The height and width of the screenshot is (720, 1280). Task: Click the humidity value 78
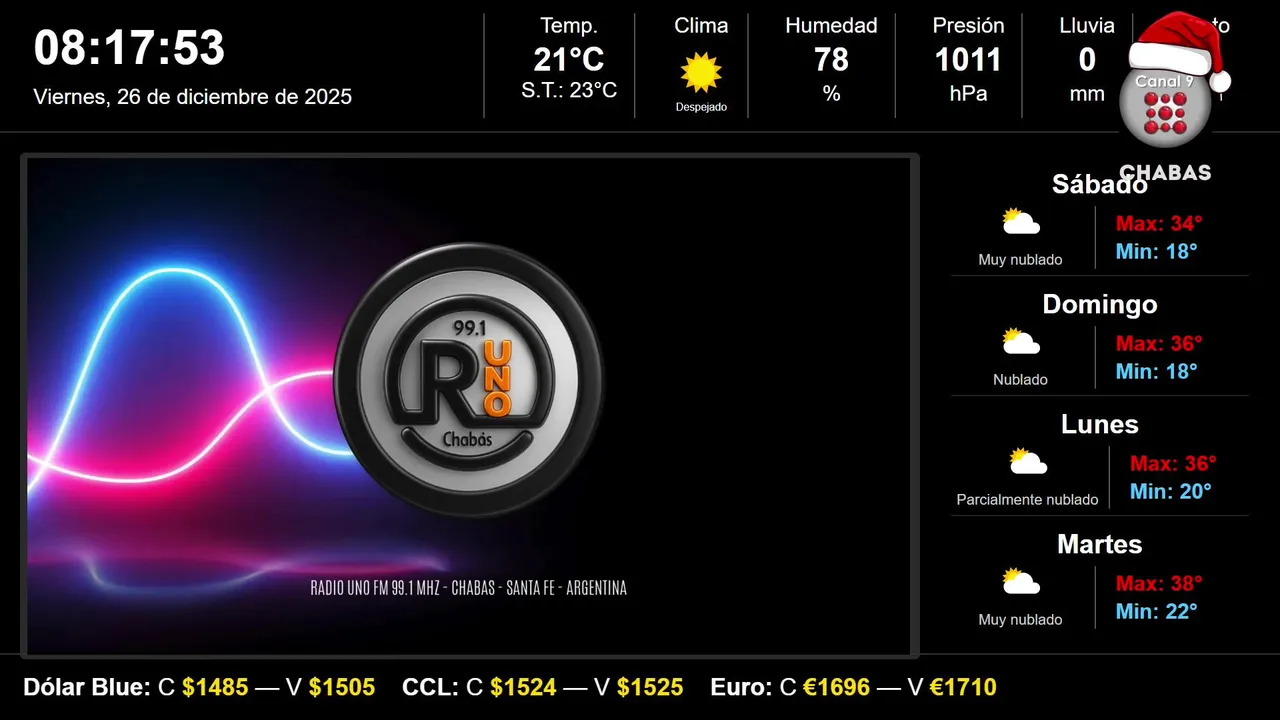click(x=831, y=60)
